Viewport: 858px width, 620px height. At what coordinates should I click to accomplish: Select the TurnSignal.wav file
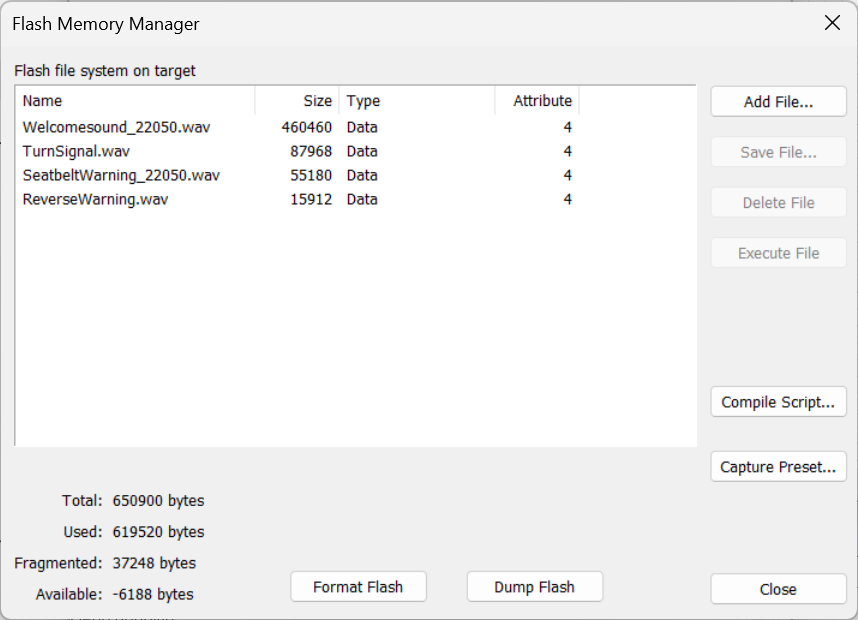point(76,151)
